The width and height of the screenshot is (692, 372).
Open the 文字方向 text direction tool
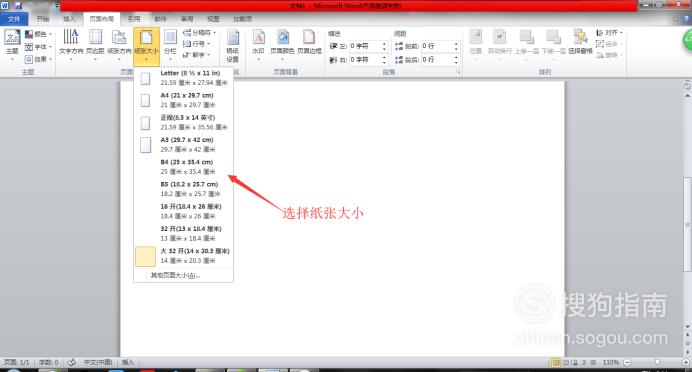point(71,43)
